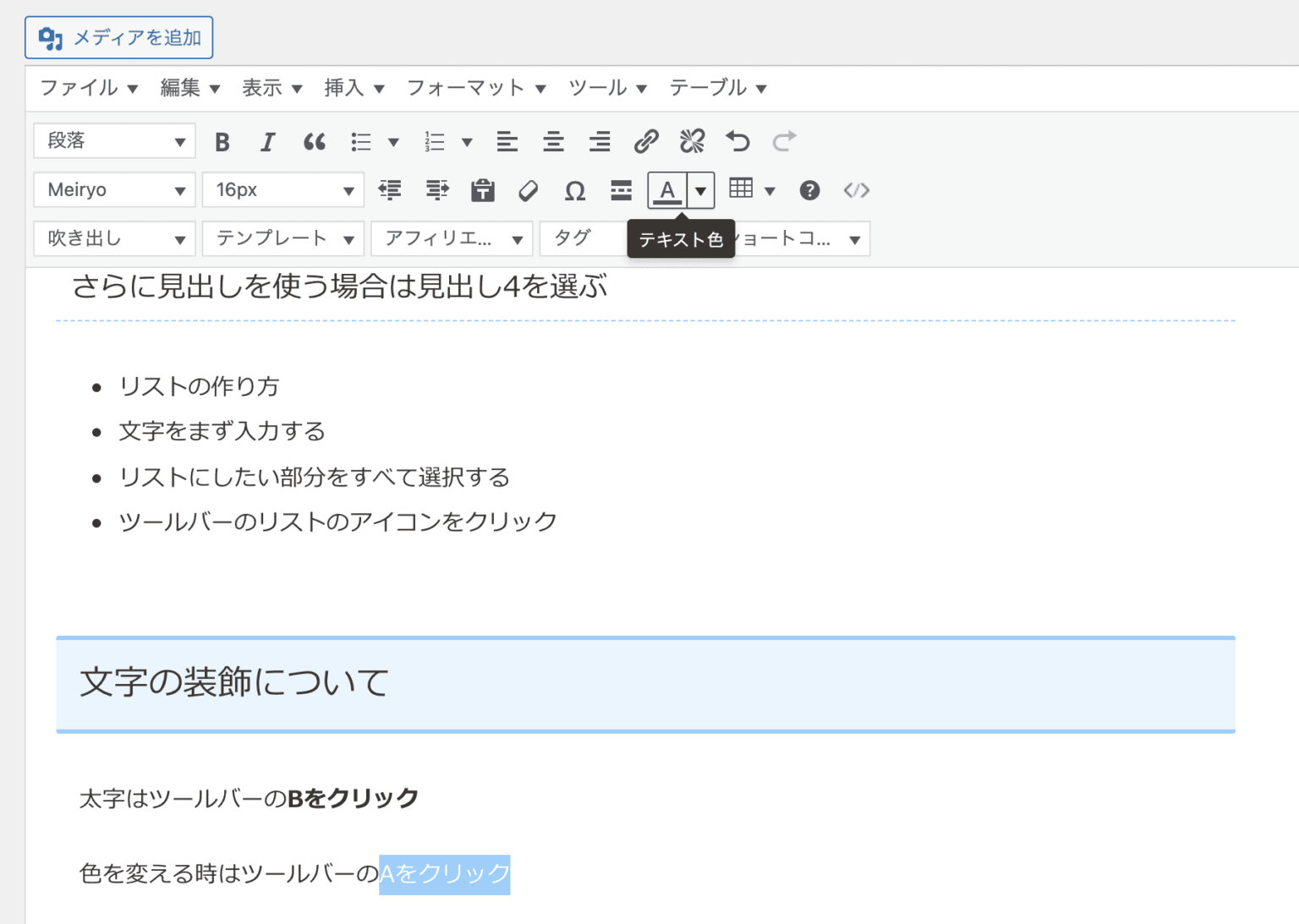Clear formatting with the eraser icon
The image size is (1299, 924).
point(528,190)
